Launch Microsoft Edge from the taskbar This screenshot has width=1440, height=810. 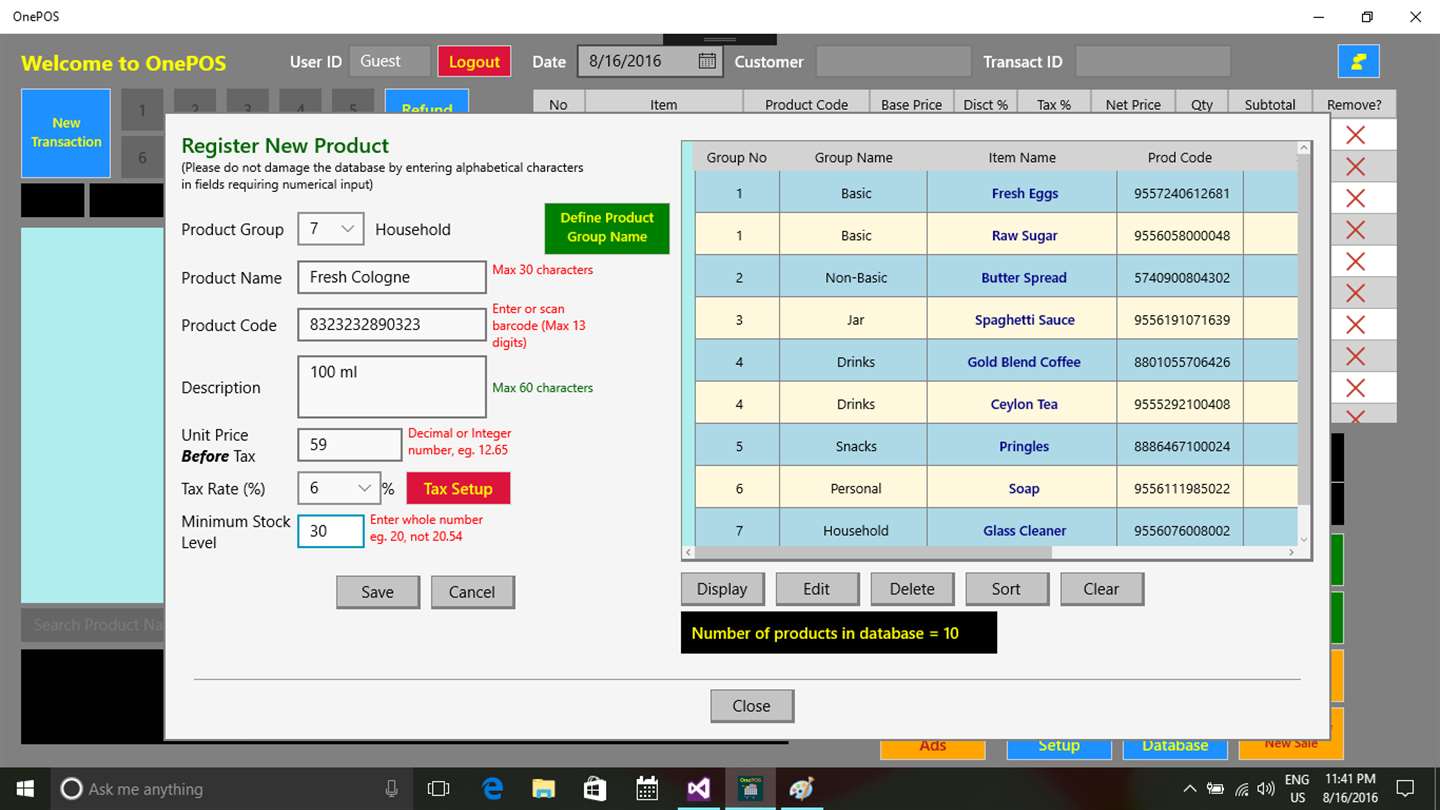[x=492, y=789]
